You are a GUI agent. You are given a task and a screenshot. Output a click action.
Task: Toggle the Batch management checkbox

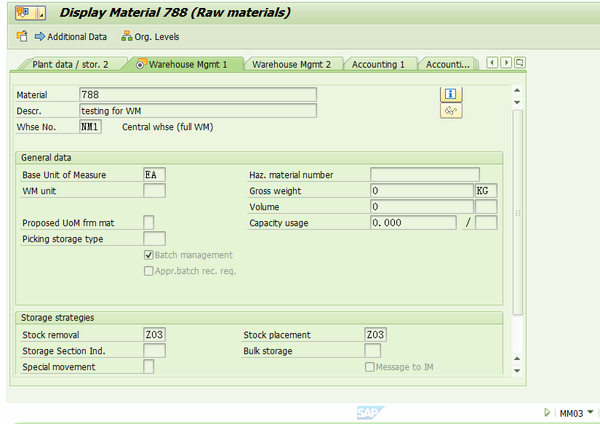(x=148, y=255)
